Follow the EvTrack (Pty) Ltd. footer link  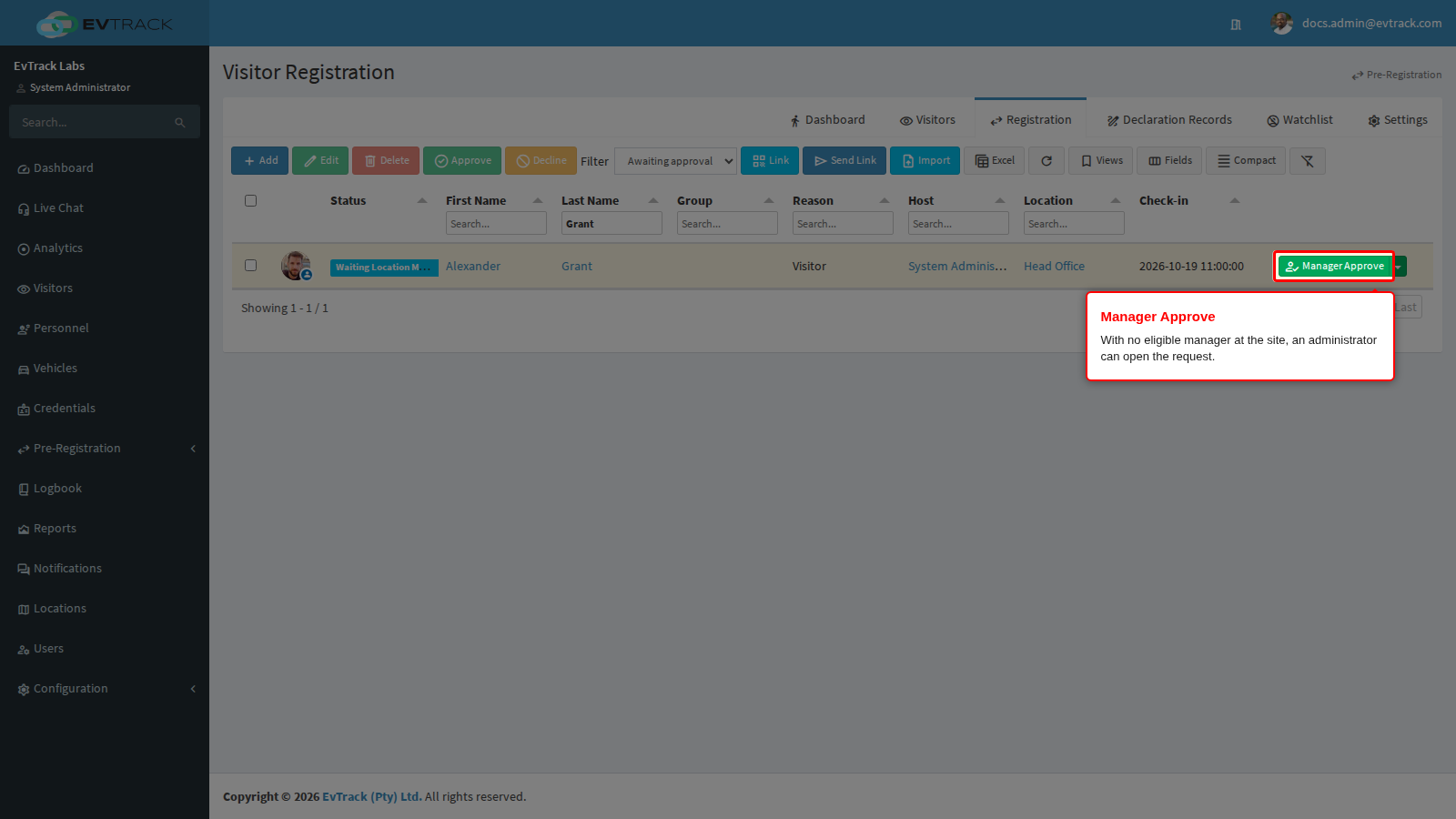tap(371, 797)
